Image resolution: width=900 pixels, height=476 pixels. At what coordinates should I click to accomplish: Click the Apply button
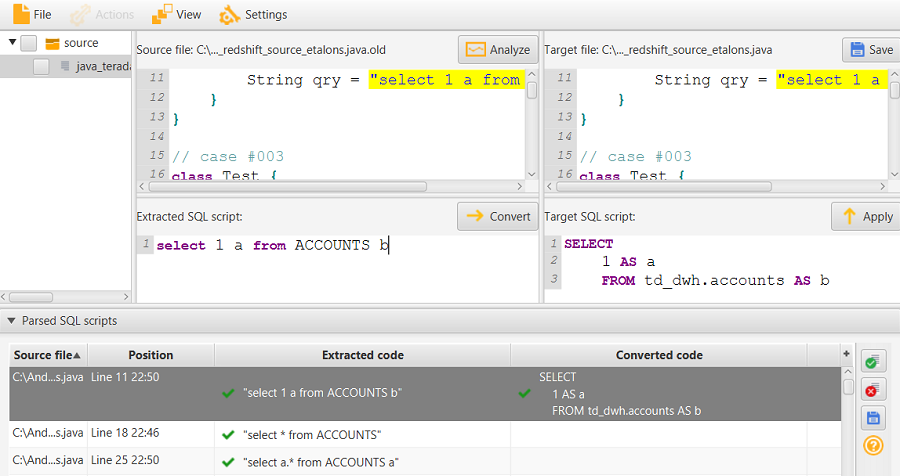(x=864, y=216)
